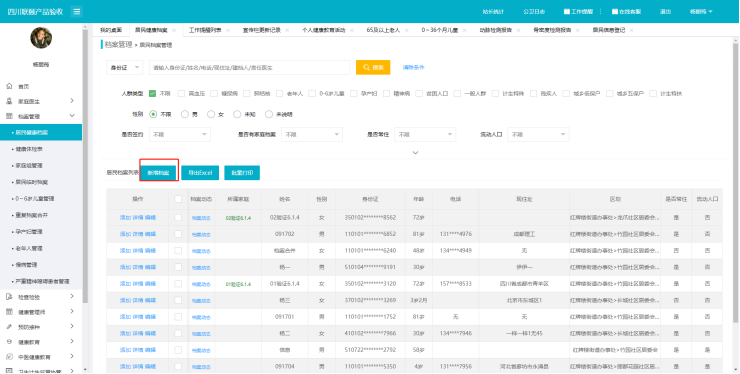Click 退出 in the top bar
The height and width of the screenshot is (374, 740).
pyautogui.click(x=665, y=12)
